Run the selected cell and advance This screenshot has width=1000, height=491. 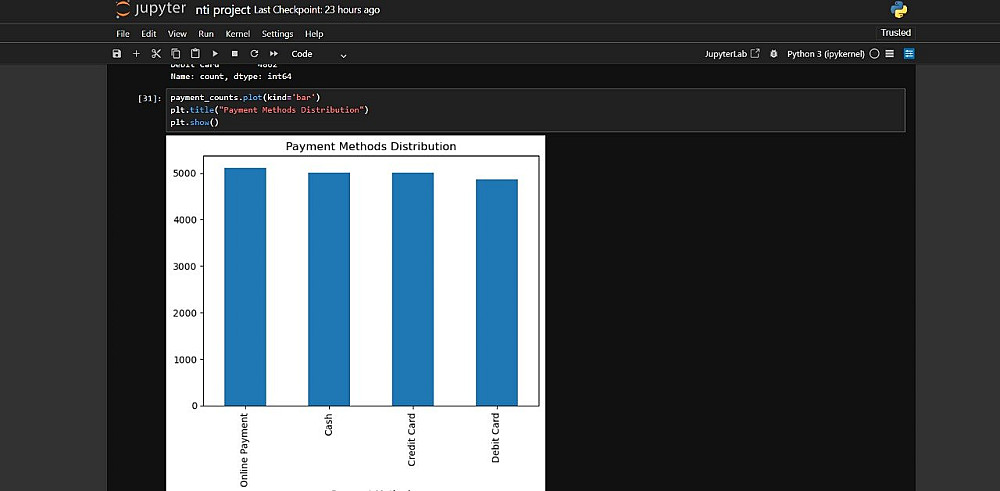point(215,54)
